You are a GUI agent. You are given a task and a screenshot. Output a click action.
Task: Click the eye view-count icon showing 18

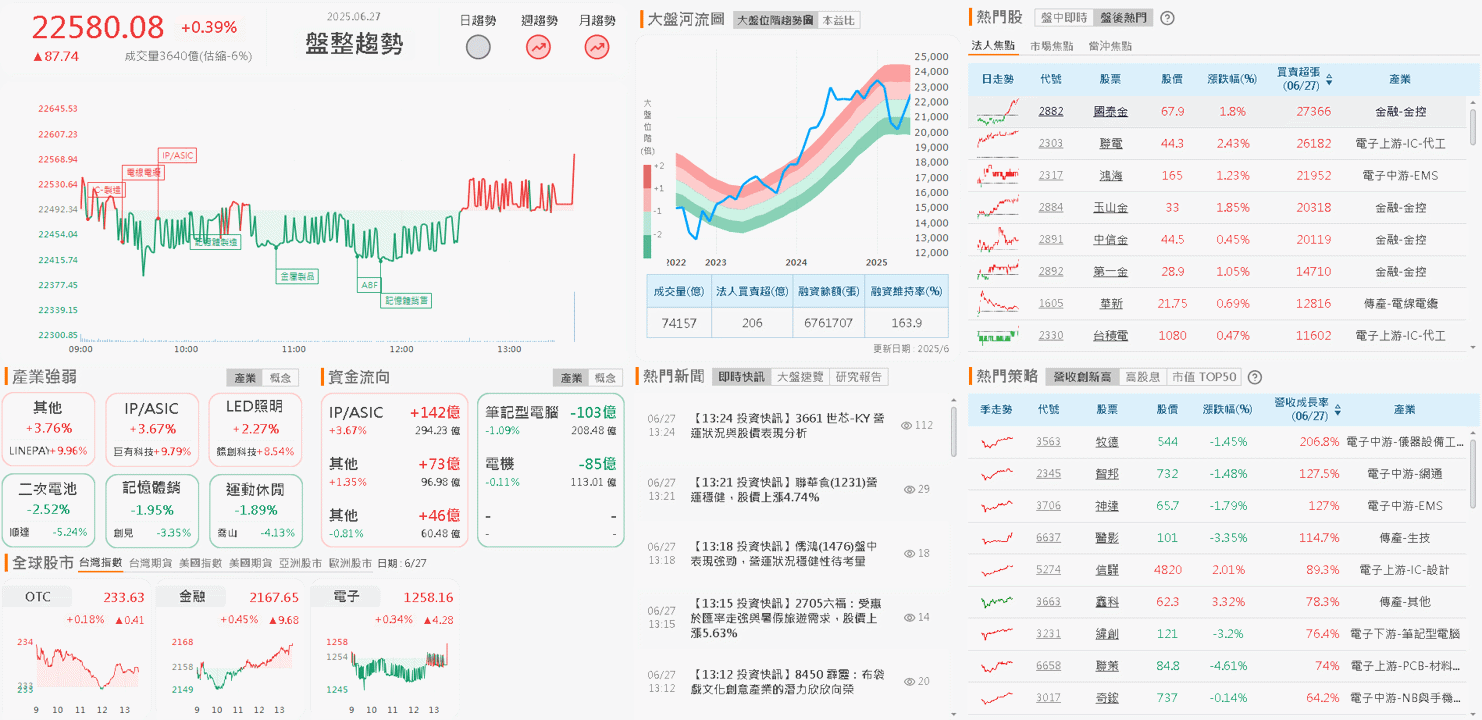[x=910, y=553]
